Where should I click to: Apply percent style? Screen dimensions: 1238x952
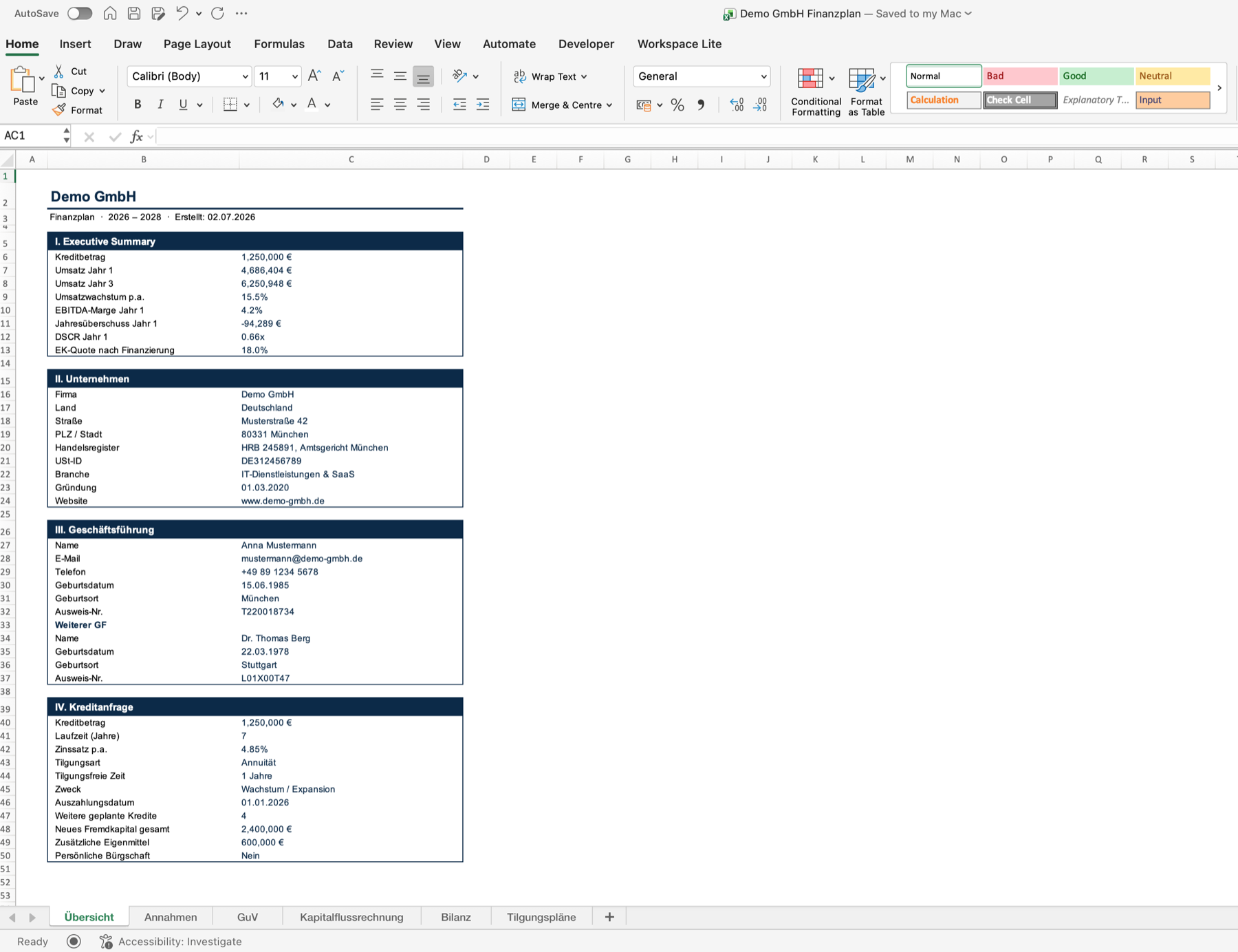[677, 105]
